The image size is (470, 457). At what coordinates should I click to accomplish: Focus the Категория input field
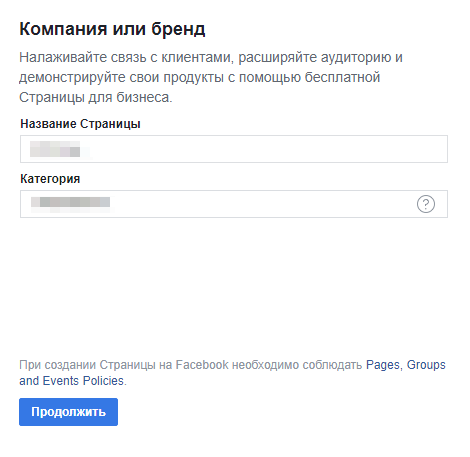click(234, 204)
